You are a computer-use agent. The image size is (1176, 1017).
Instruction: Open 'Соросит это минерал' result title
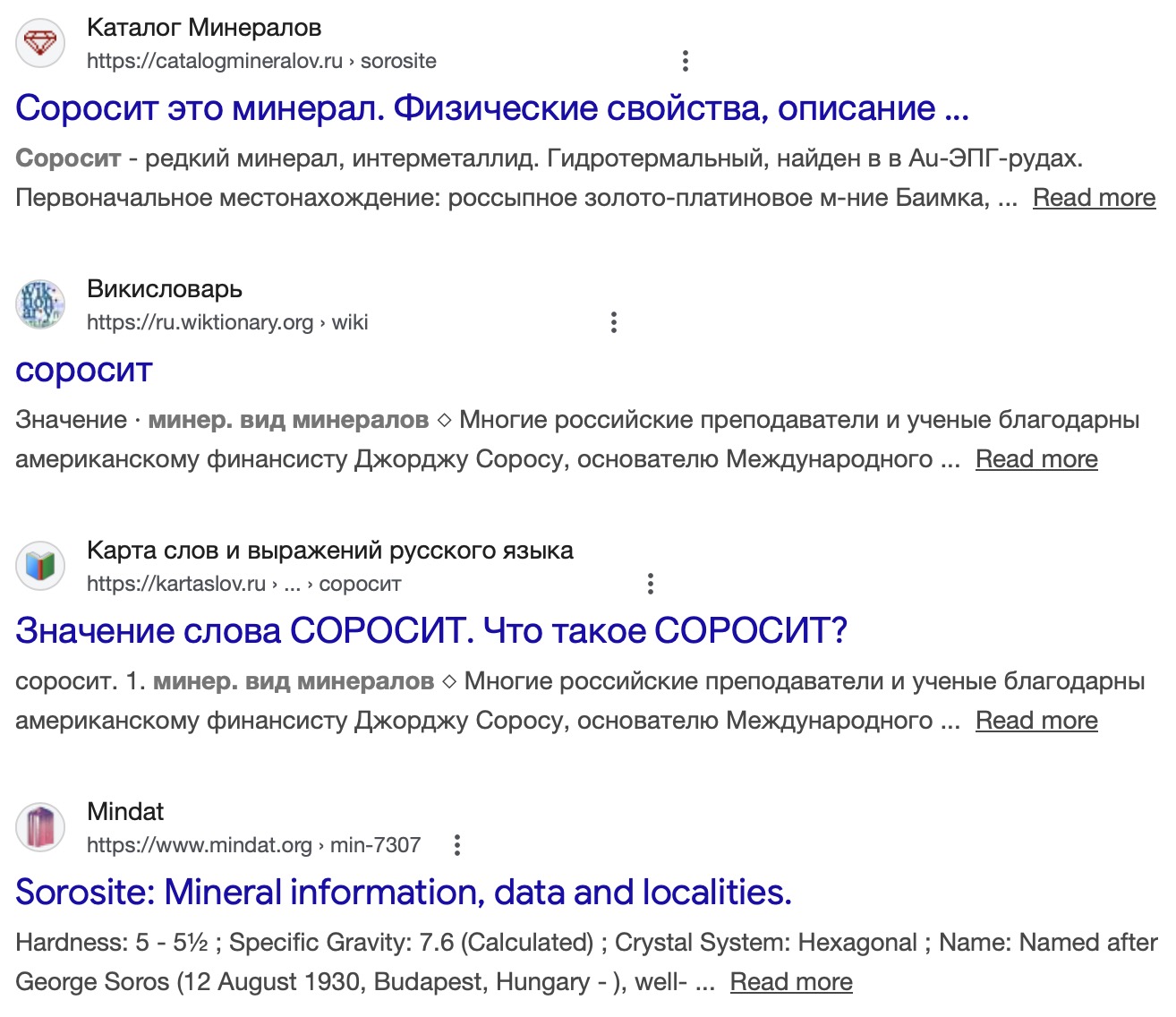pyautogui.click(x=491, y=108)
